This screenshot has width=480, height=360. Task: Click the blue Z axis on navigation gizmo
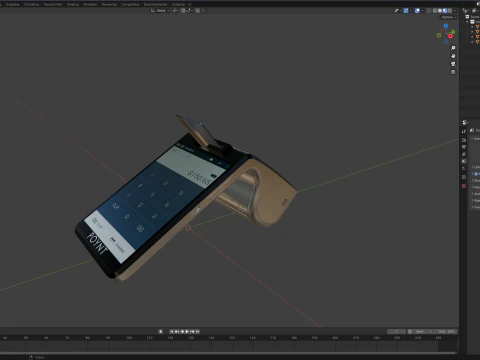tap(446, 26)
